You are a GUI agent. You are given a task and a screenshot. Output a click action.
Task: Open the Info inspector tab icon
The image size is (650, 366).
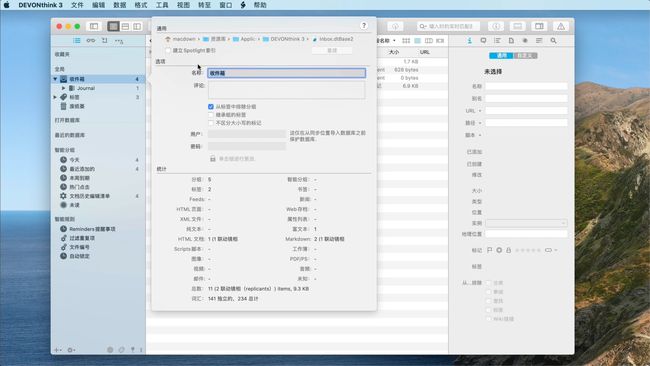pyautogui.click(x=469, y=41)
